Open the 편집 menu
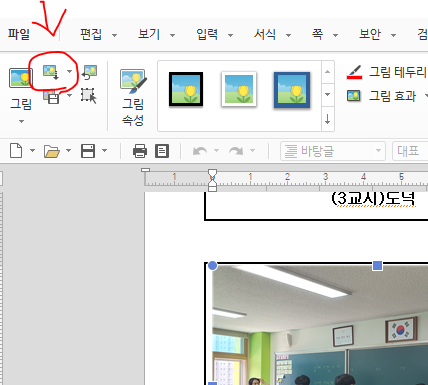Image resolution: width=428 pixels, height=385 pixels. [91, 34]
